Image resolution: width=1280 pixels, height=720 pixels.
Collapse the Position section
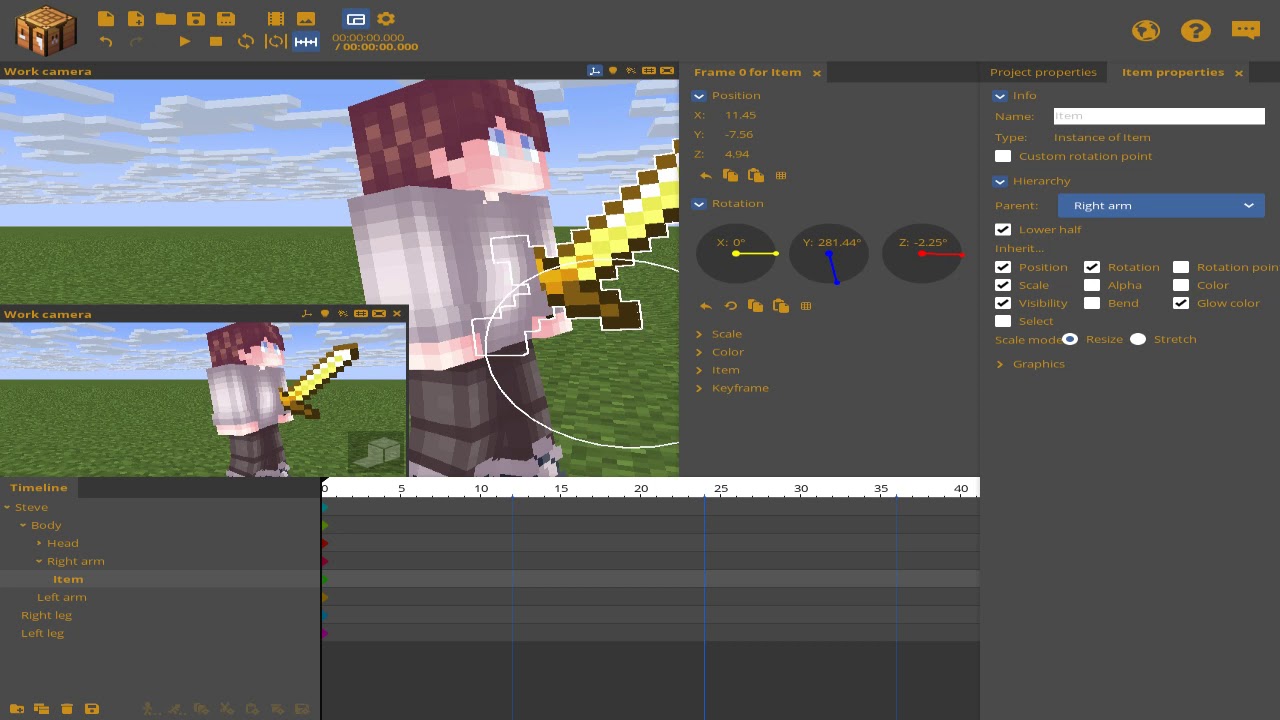[x=699, y=96]
